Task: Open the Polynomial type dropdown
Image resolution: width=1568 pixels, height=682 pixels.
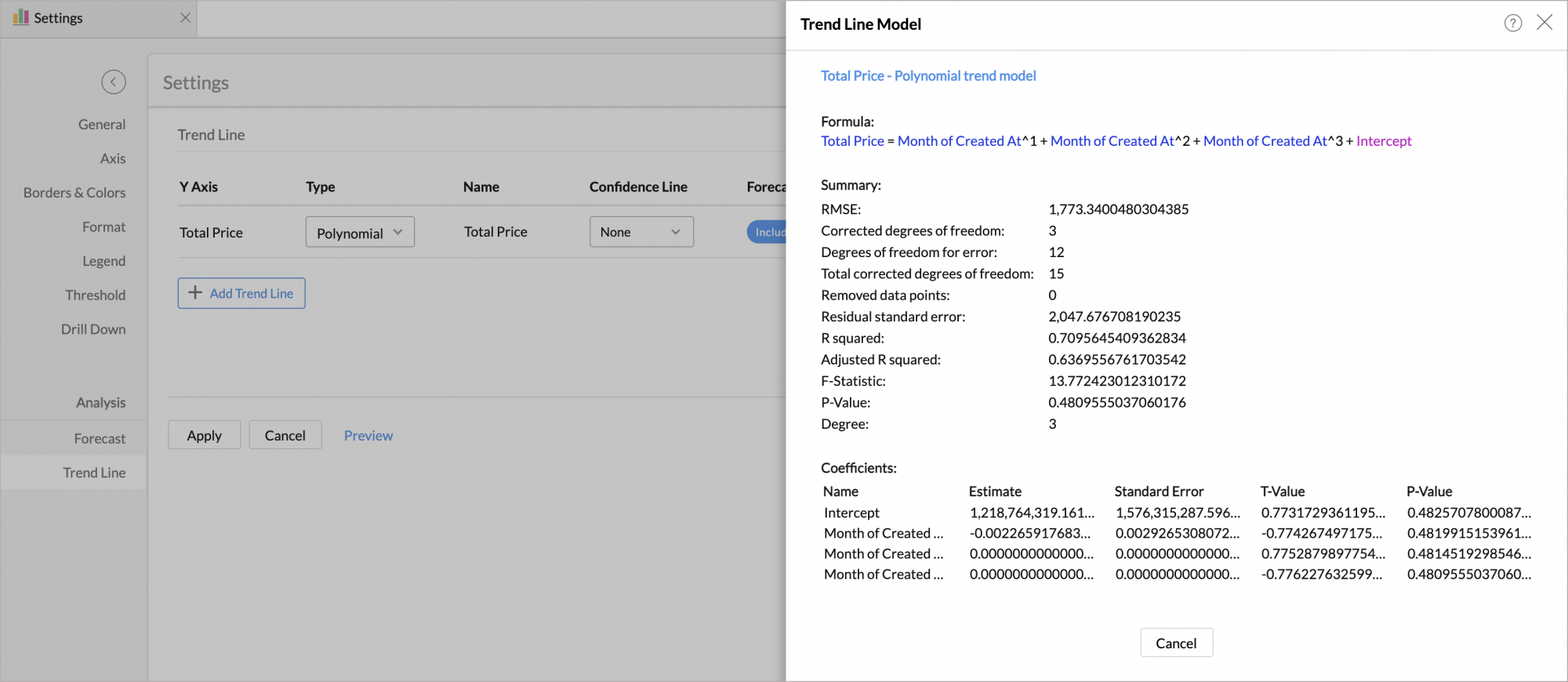Action: click(x=360, y=233)
